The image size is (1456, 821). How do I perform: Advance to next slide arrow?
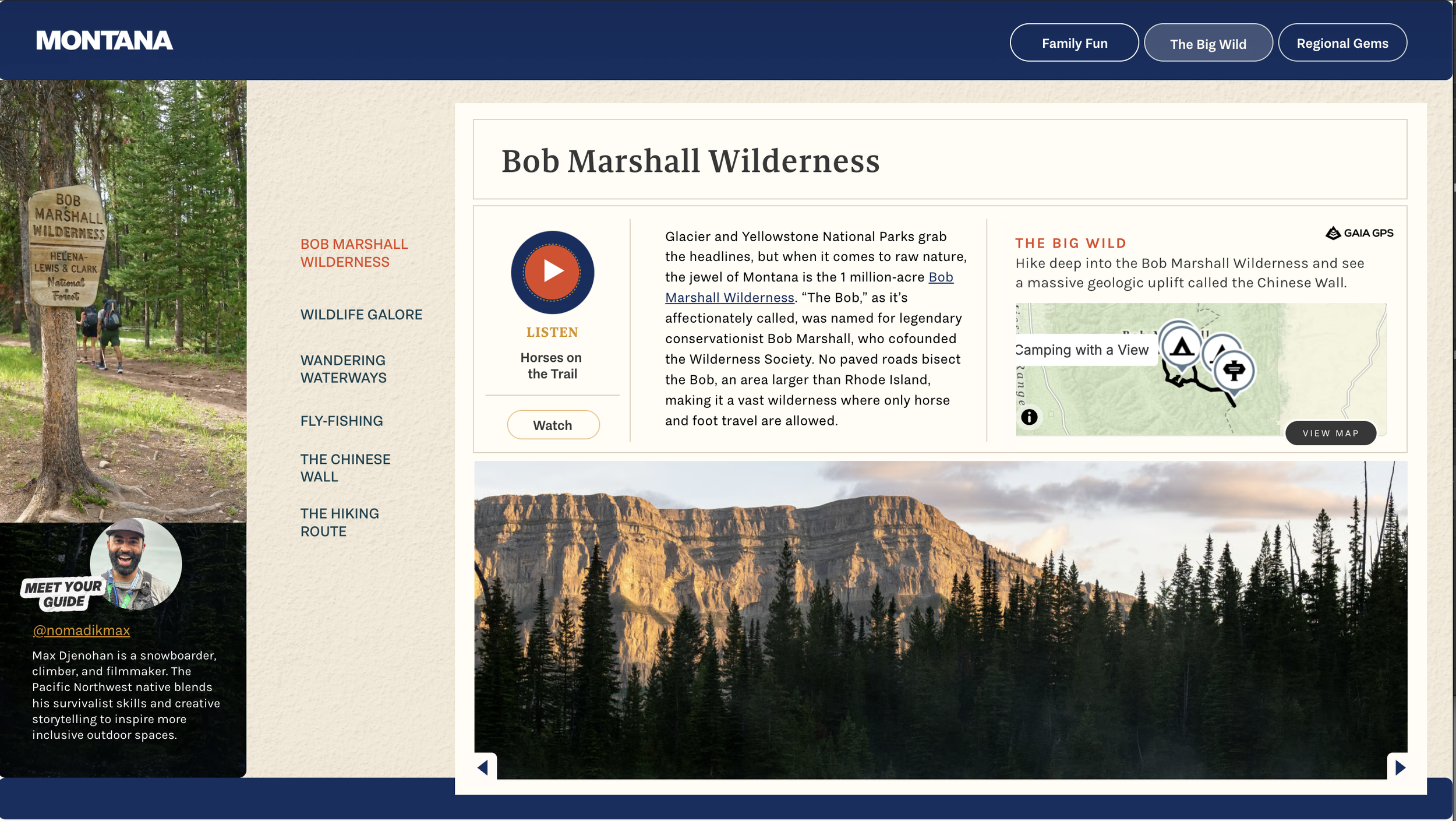[x=1400, y=767]
